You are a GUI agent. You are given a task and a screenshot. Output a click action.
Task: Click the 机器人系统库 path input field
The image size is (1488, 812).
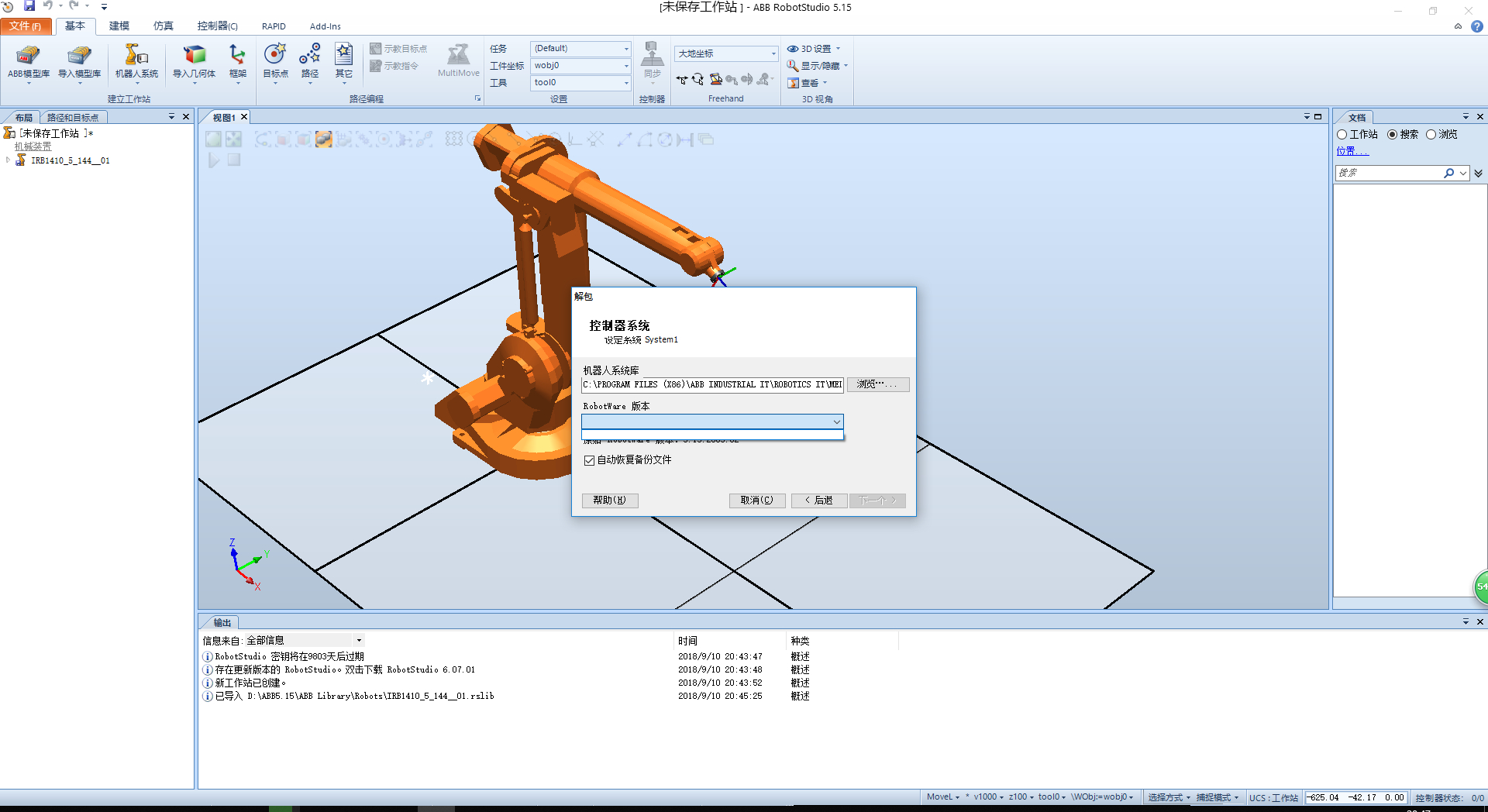click(711, 384)
